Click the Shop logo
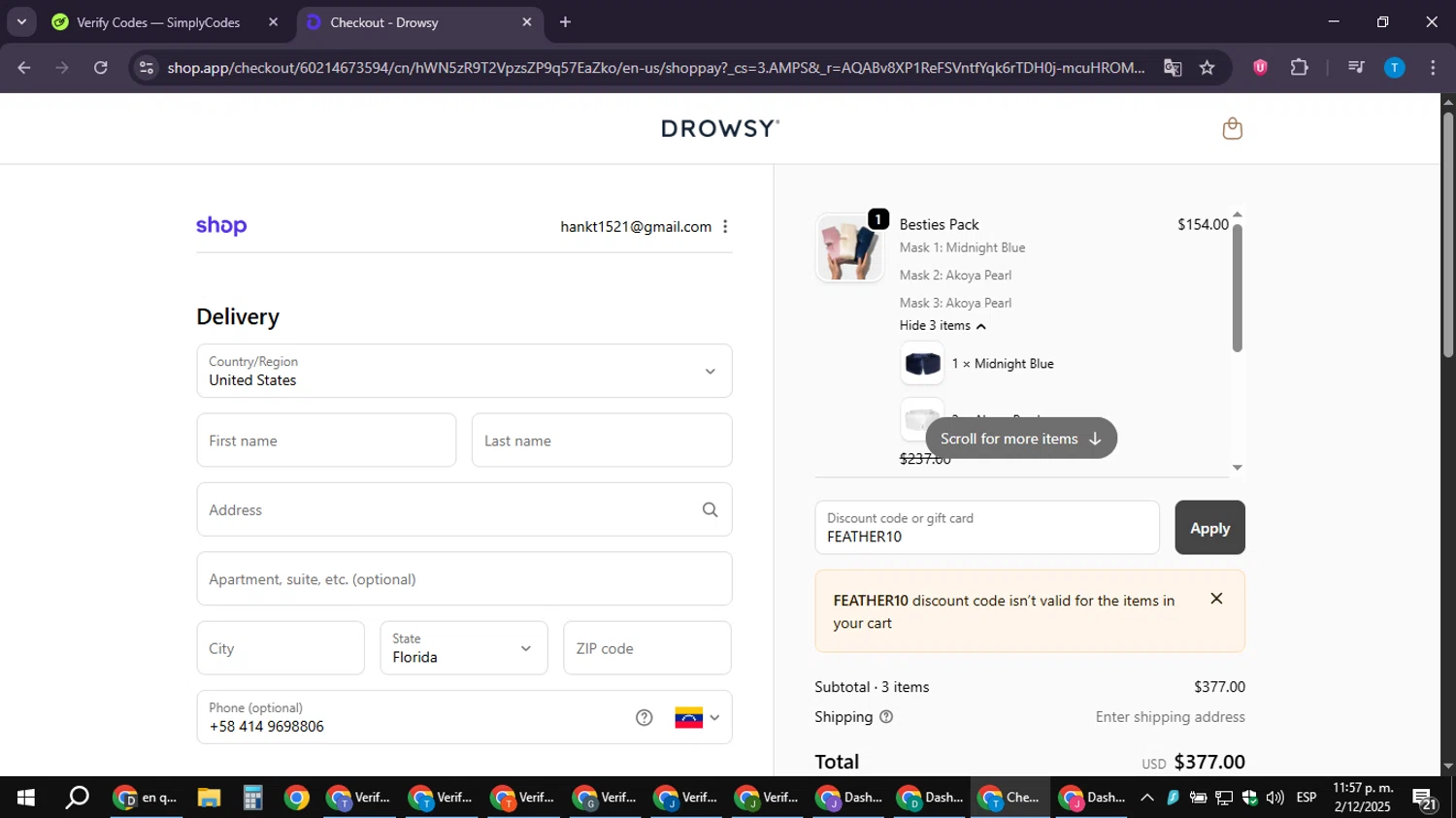The height and width of the screenshot is (818, 1456). coord(221,226)
